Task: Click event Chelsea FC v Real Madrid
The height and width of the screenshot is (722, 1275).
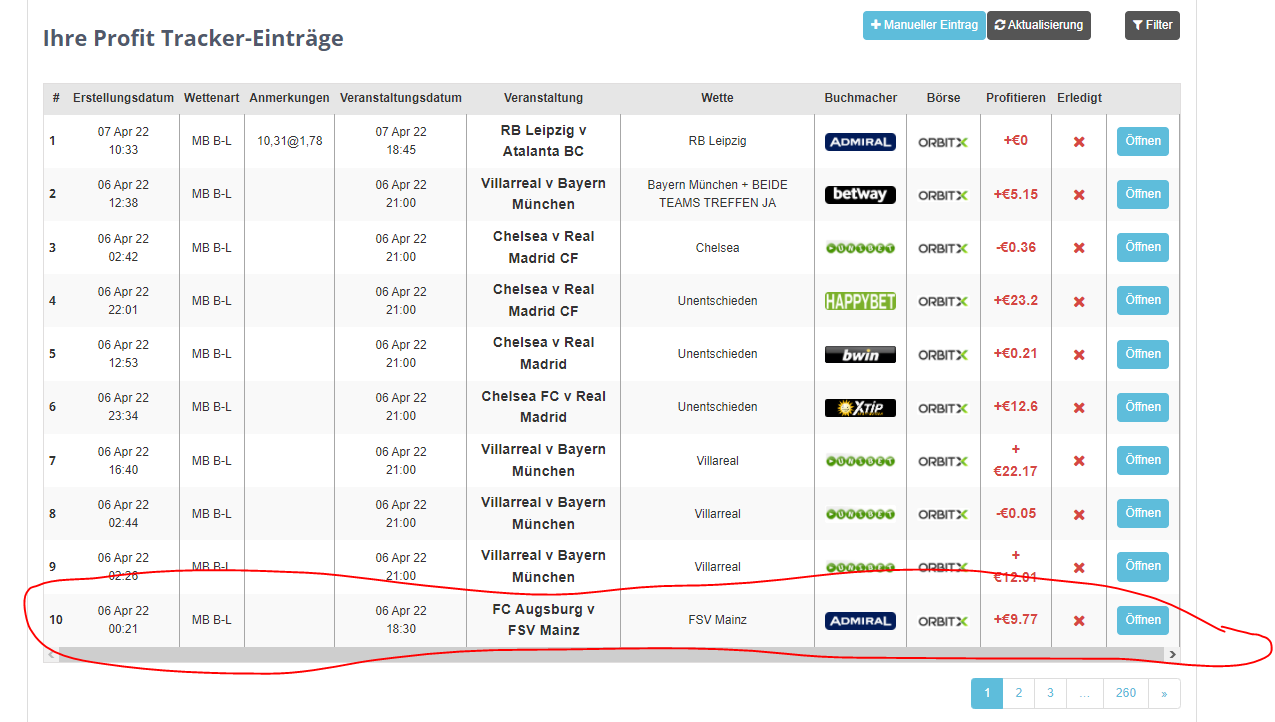Action: coord(543,407)
